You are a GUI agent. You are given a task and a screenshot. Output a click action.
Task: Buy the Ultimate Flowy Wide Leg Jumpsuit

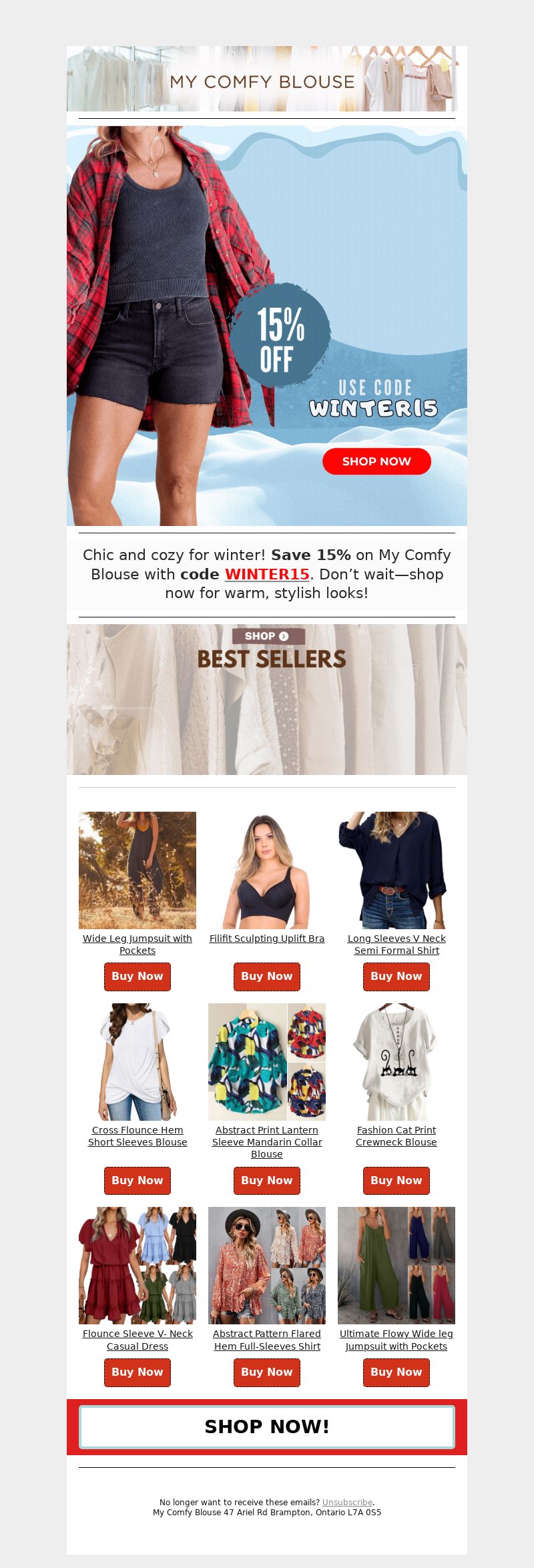[396, 1372]
